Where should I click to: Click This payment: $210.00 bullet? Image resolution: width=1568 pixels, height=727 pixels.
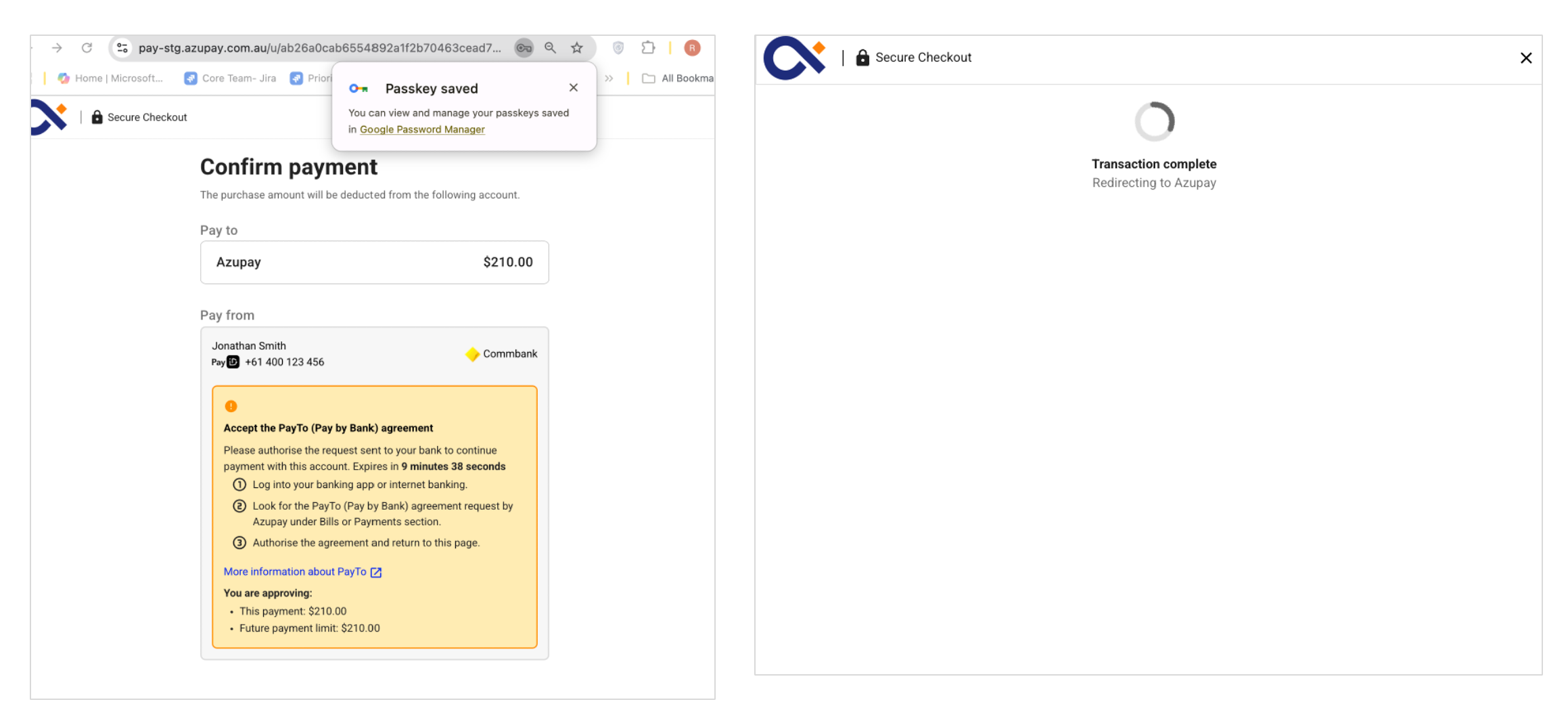[x=293, y=611]
